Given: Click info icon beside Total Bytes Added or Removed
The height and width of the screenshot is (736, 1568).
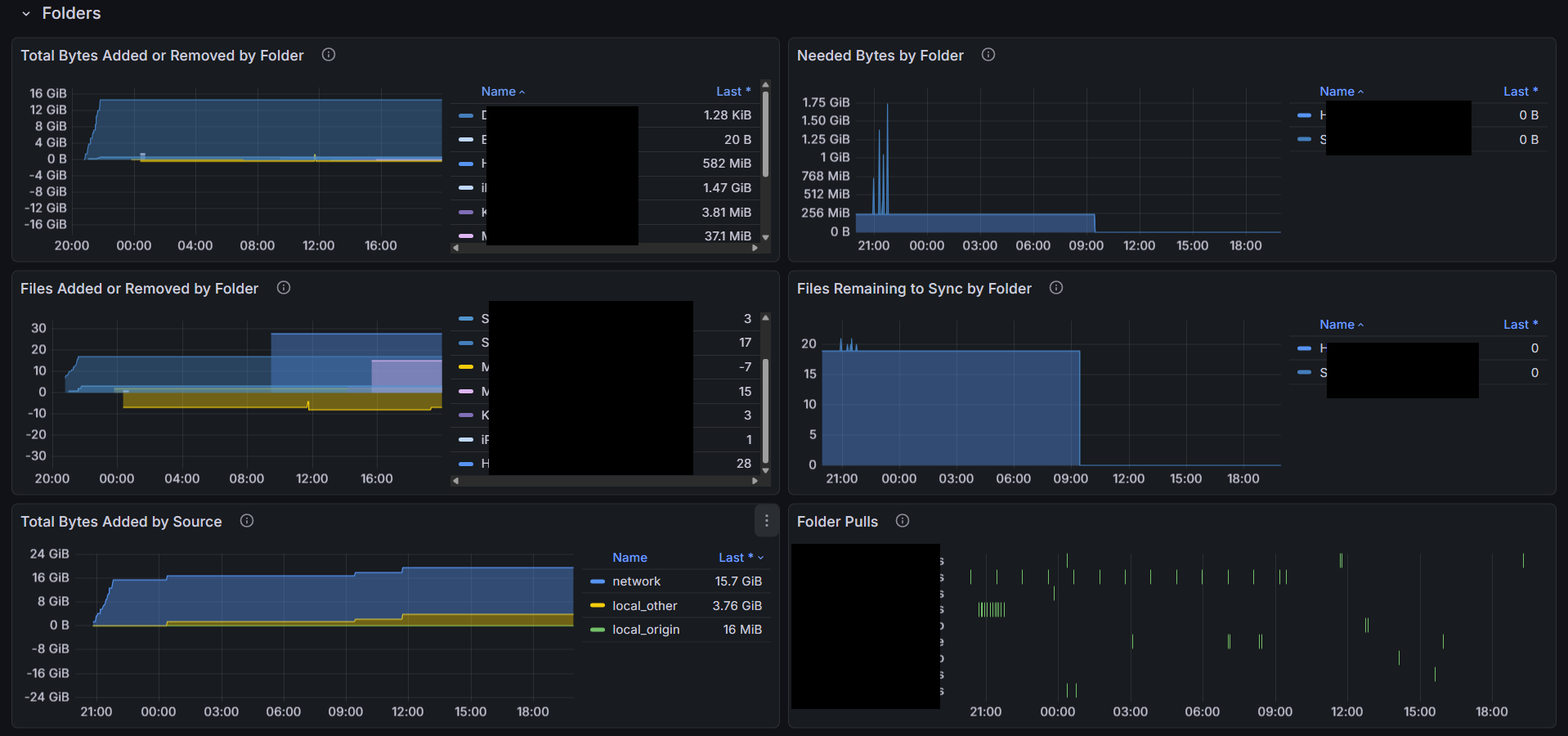Looking at the screenshot, I should [x=329, y=55].
